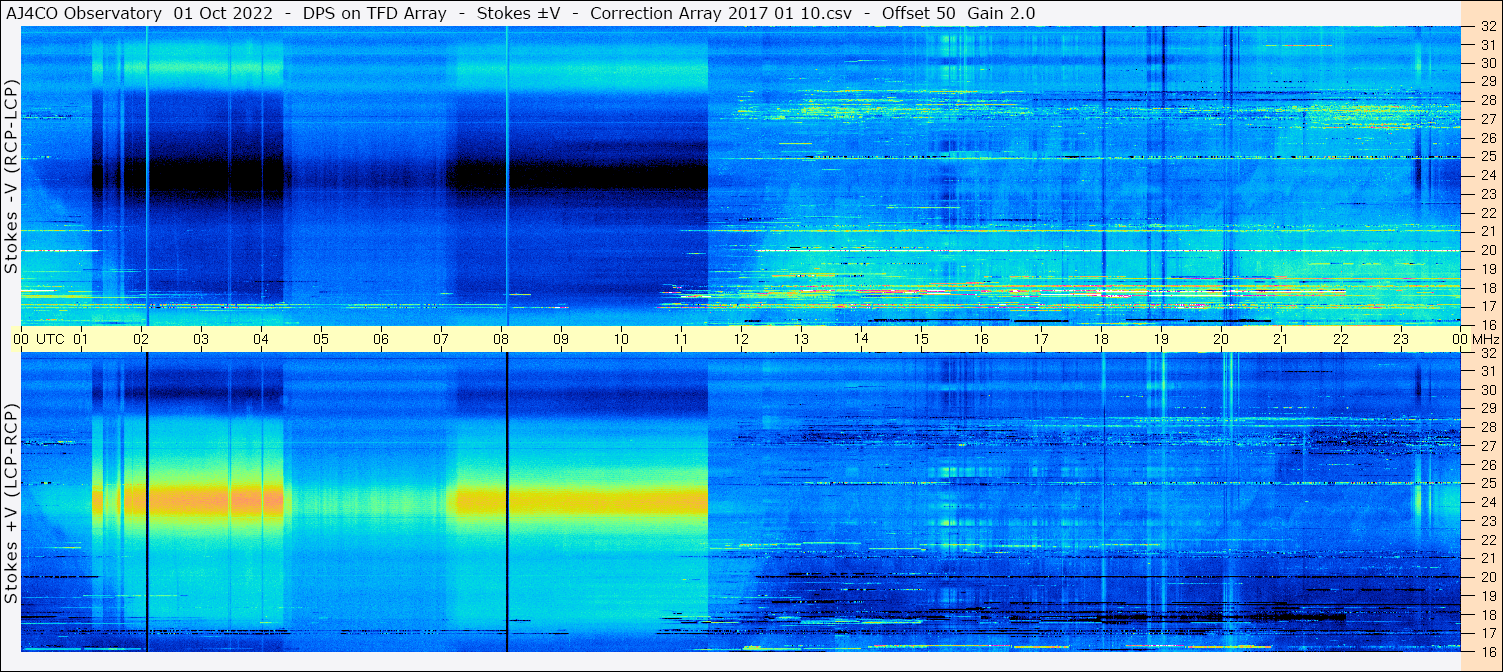
Task: Click the 32 MHz label of the upper panel
Action: tap(1487, 27)
